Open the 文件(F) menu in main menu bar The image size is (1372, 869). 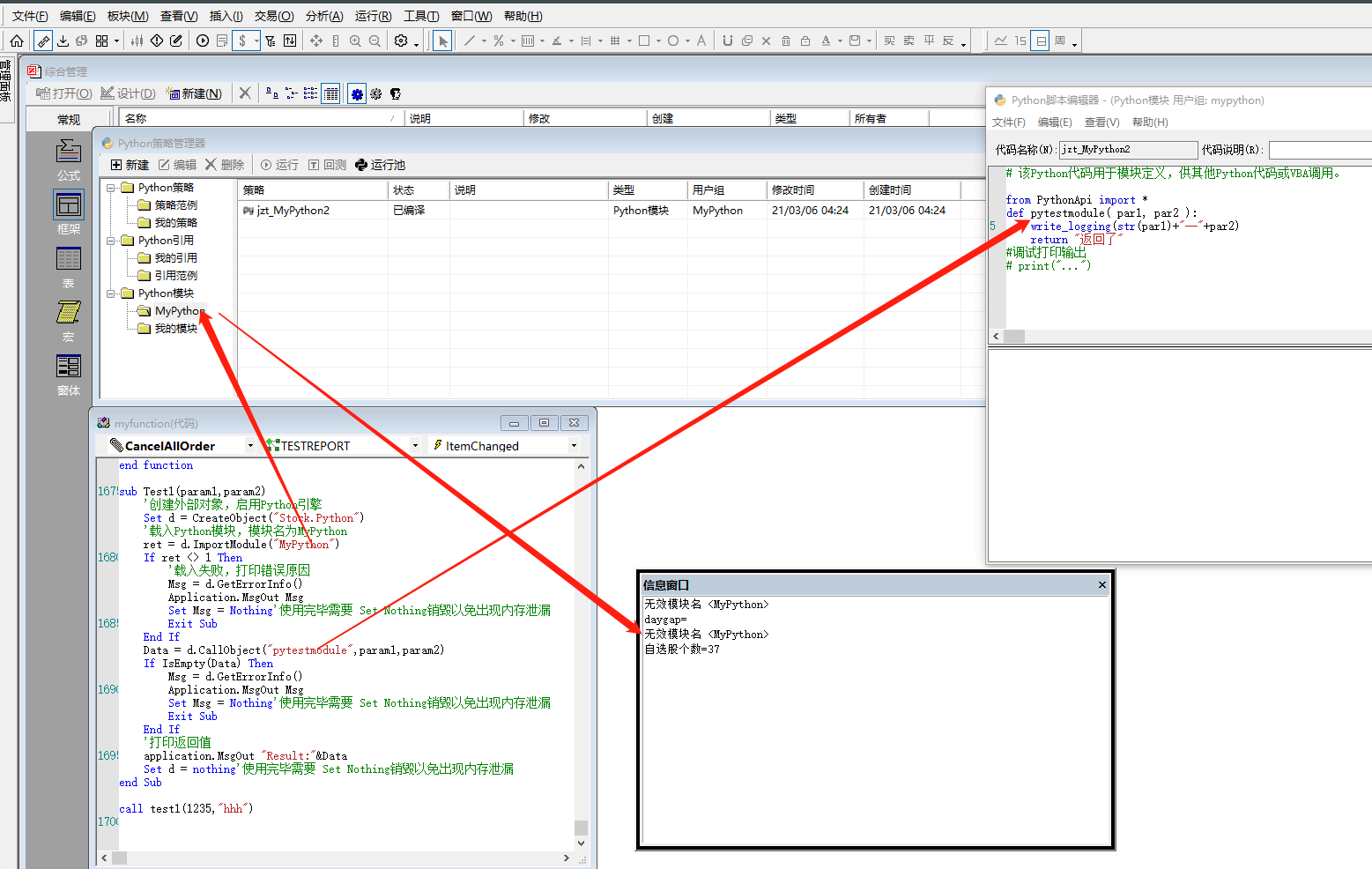pos(30,16)
